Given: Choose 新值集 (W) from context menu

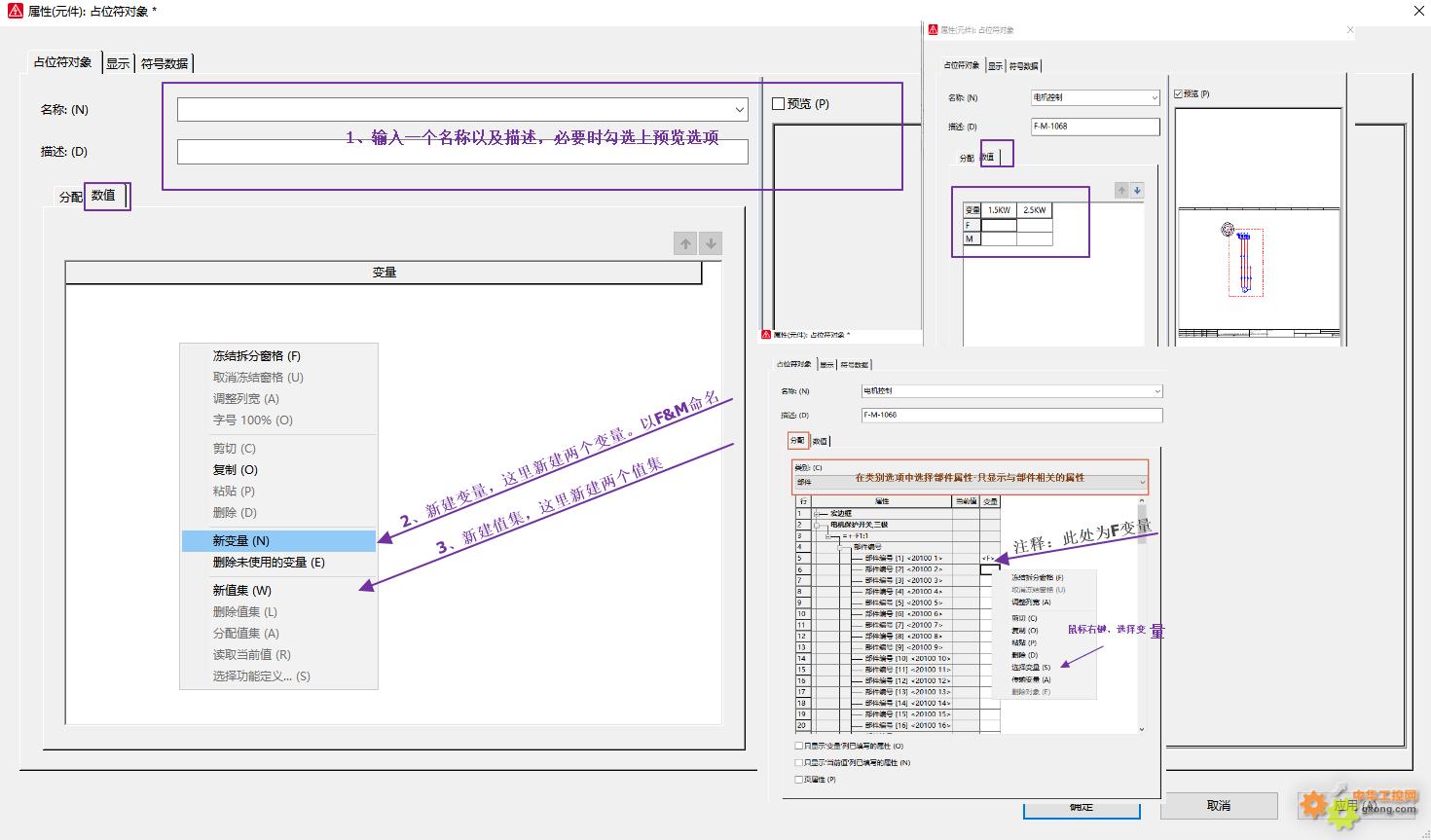Looking at the screenshot, I should 278,591.
